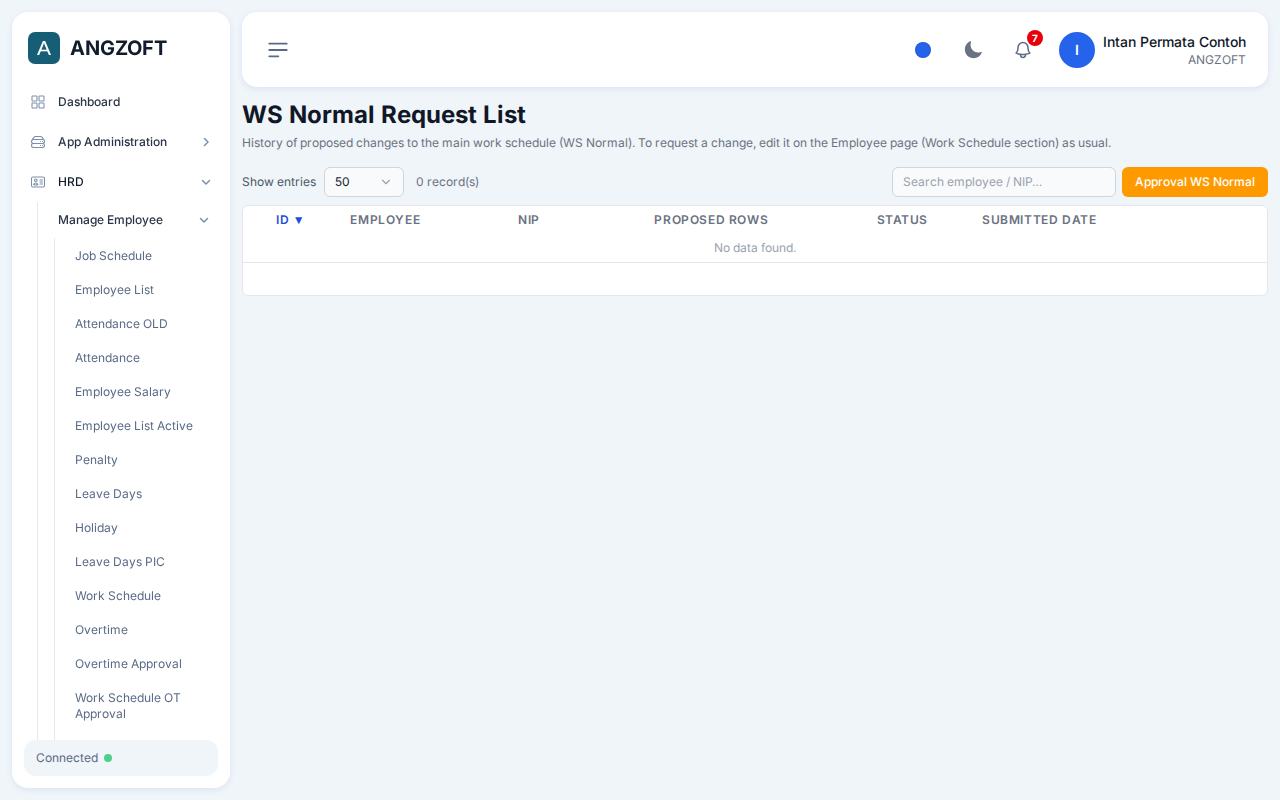Expand the App Administration chevron

pos(206,142)
